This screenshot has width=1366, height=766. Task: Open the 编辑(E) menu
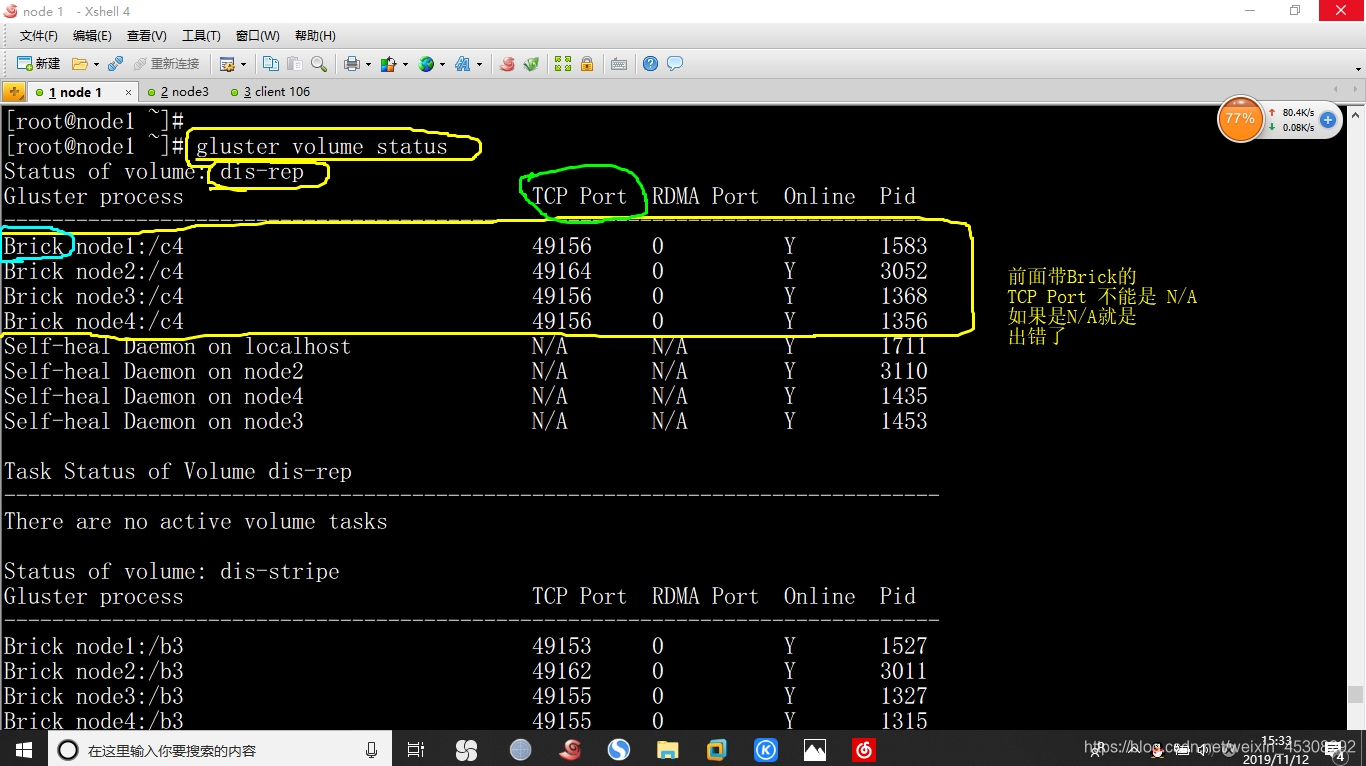point(92,36)
